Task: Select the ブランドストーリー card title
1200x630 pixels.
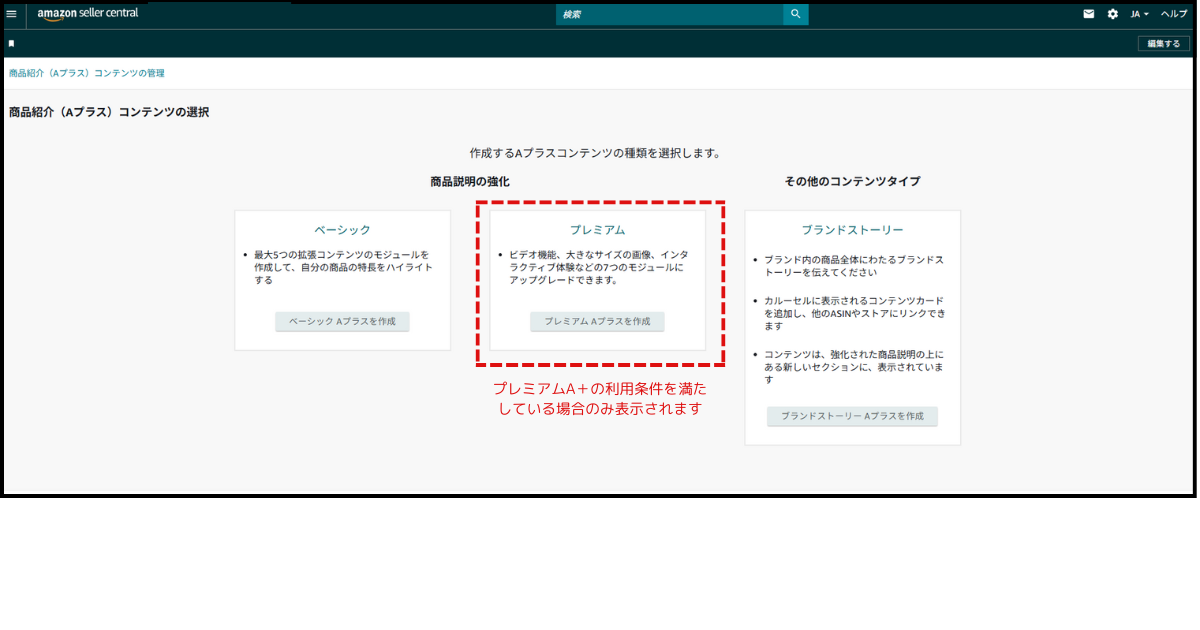Action: click(x=852, y=230)
